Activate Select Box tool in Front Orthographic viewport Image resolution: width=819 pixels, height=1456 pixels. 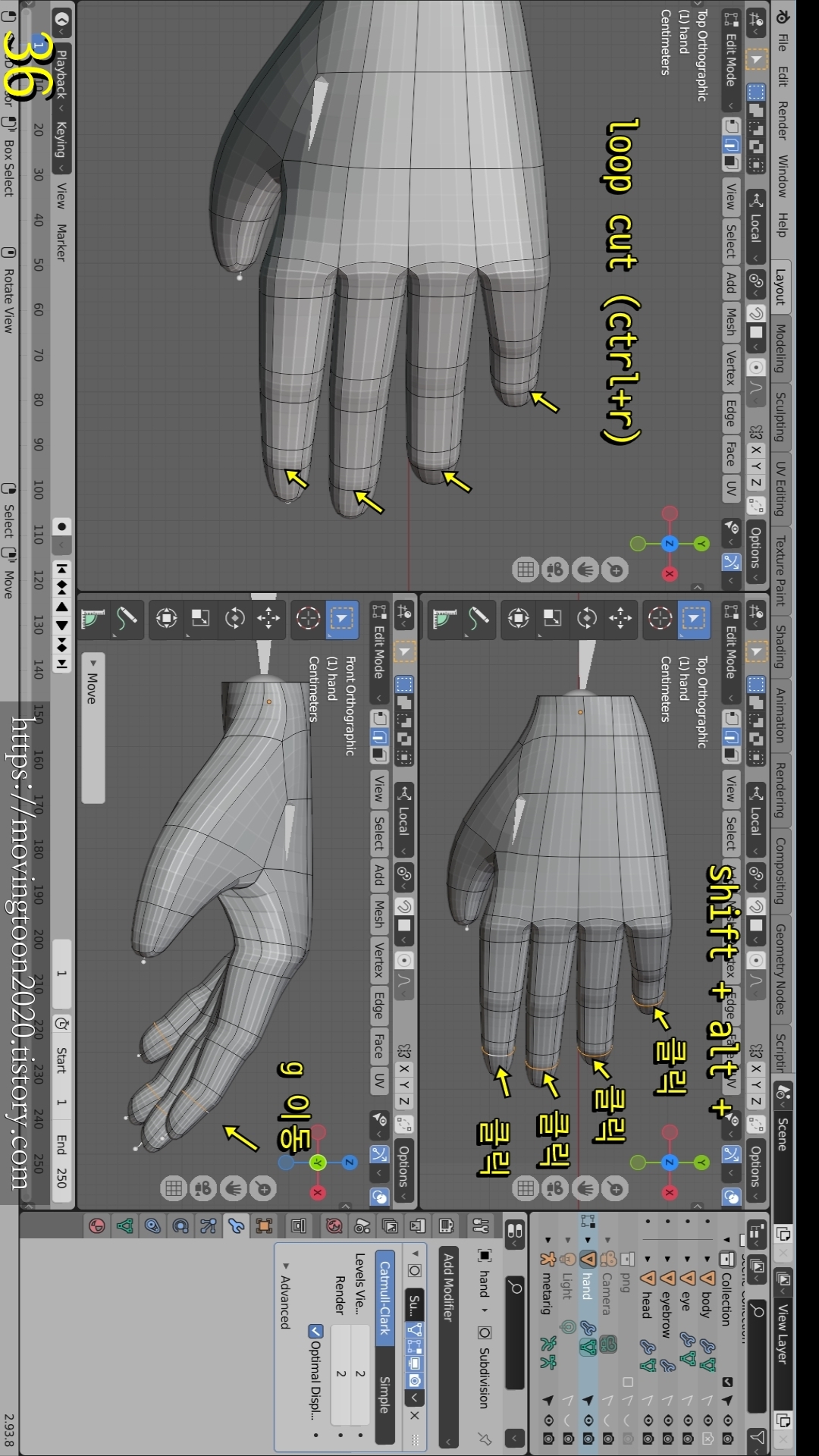[x=342, y=619]
